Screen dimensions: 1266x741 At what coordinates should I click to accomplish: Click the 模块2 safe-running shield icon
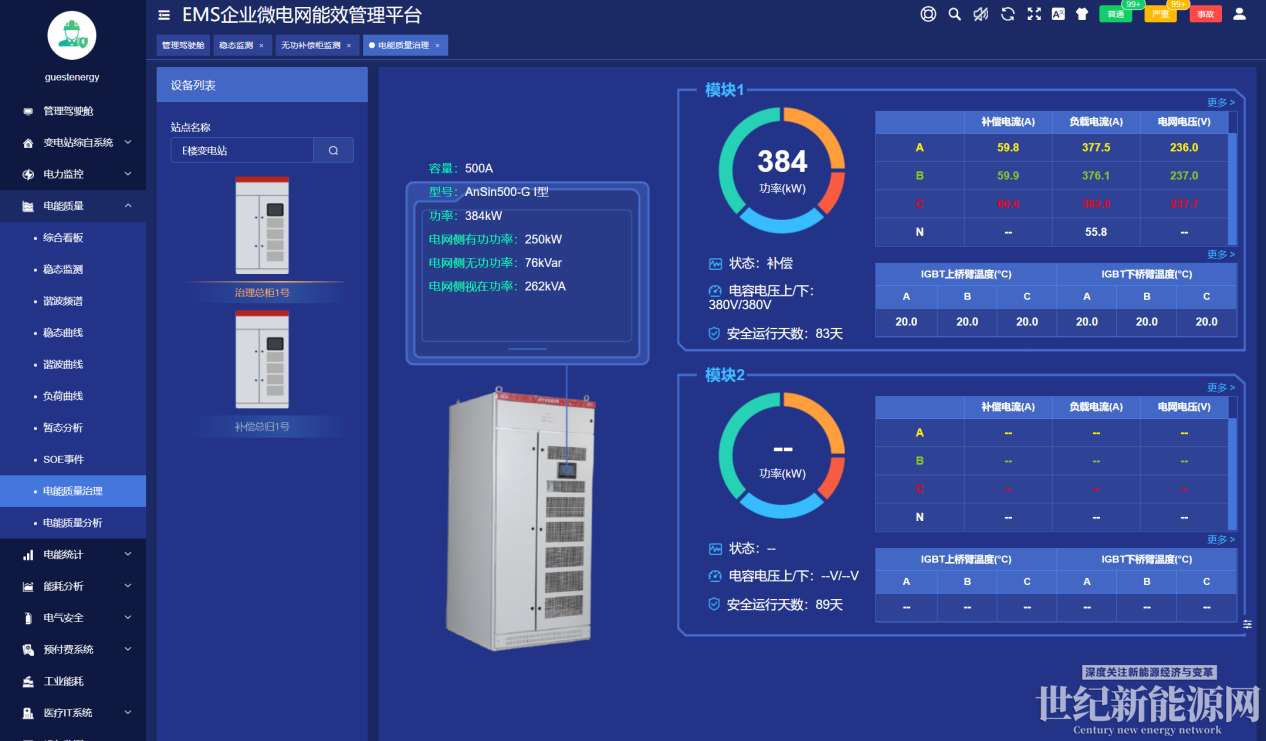[714, 604]
